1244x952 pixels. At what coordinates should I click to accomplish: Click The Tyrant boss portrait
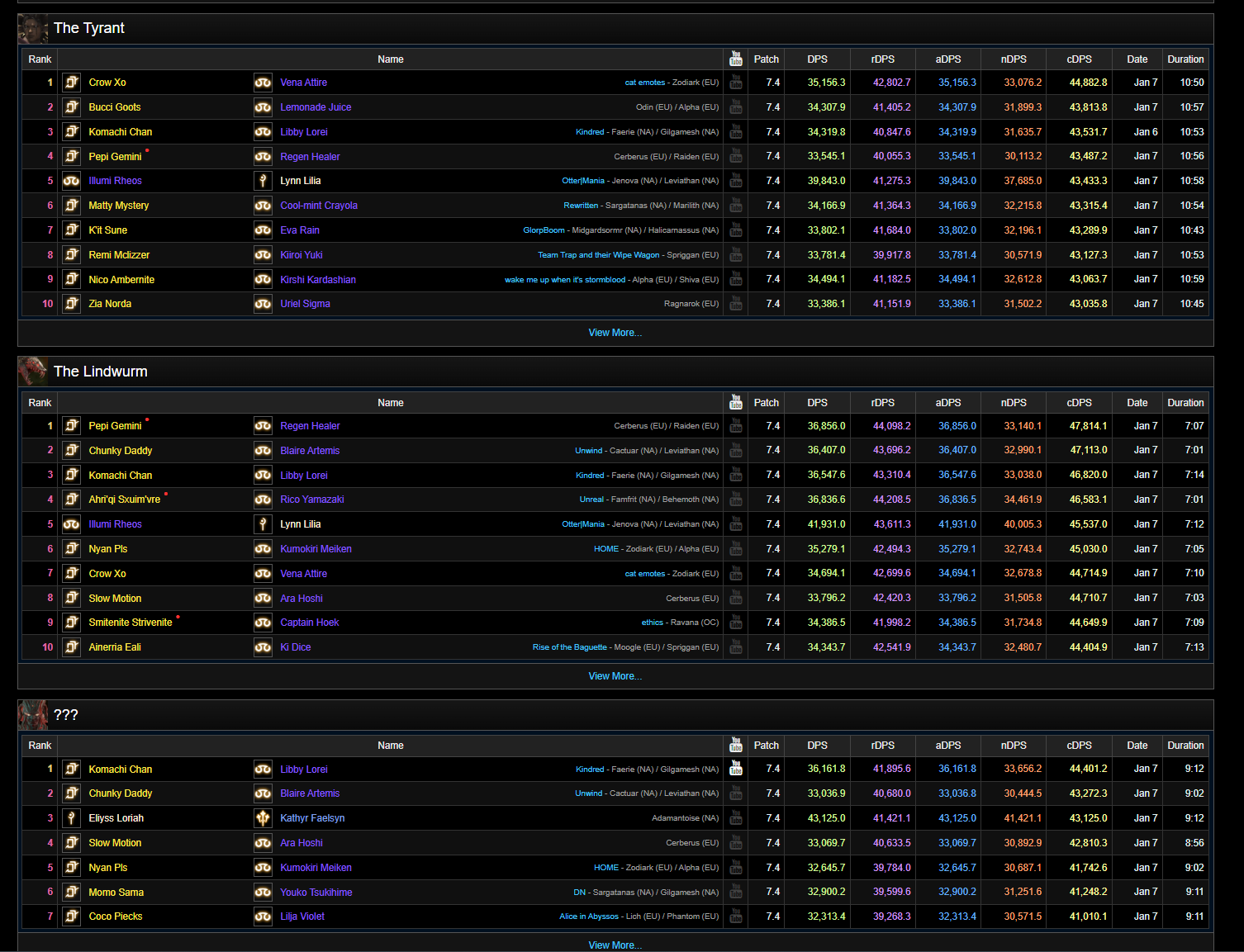click(33, 28)
